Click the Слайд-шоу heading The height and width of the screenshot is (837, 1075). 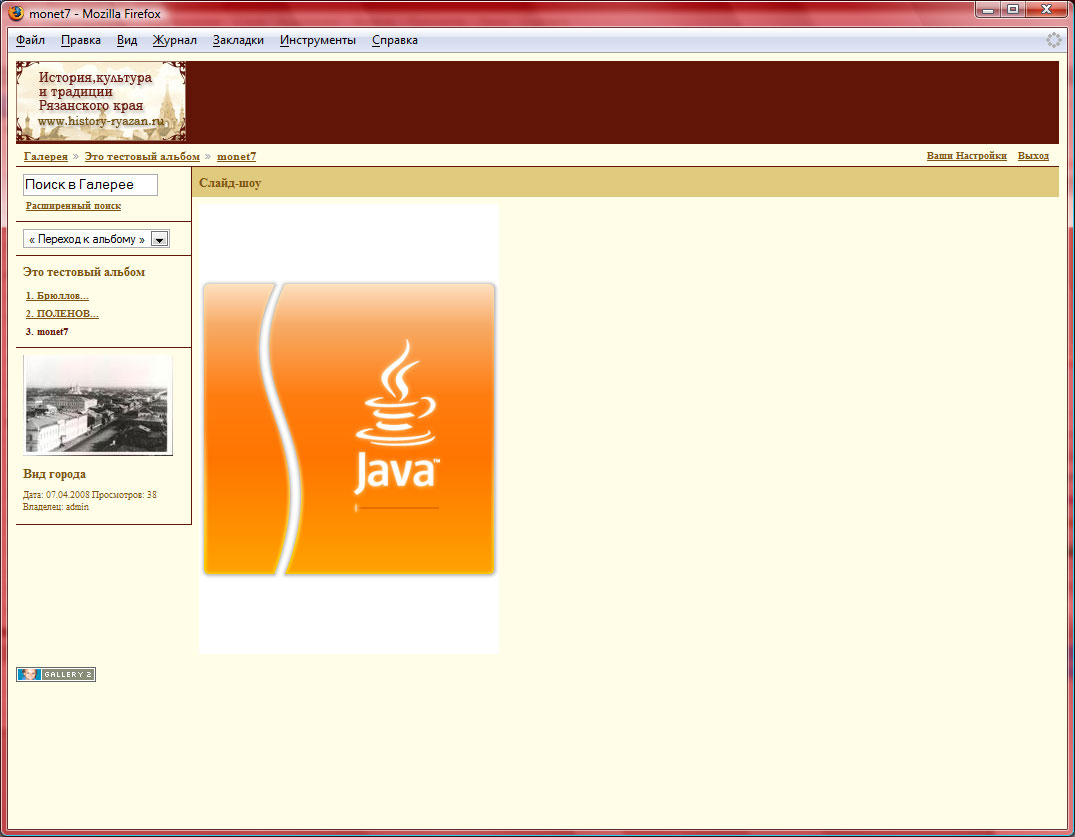tap(230, 183)
